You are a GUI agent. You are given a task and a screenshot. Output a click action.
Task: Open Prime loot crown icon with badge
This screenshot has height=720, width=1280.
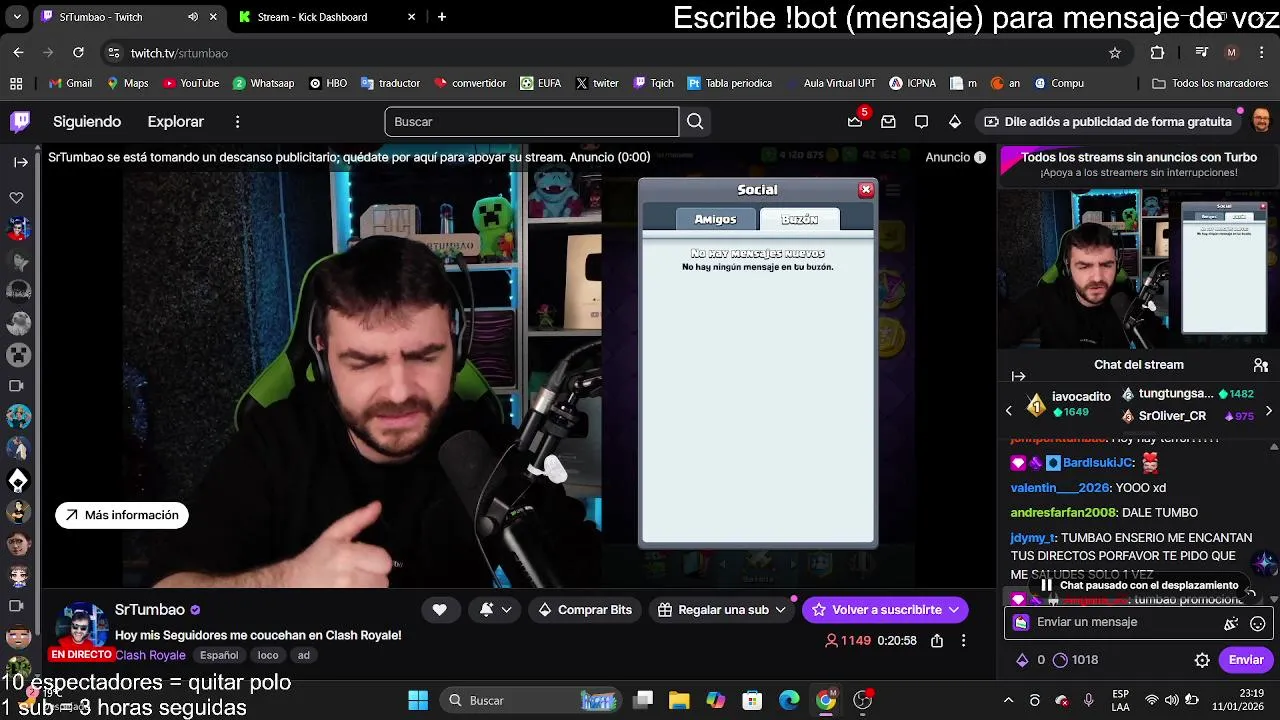click(x=856, y=121)
